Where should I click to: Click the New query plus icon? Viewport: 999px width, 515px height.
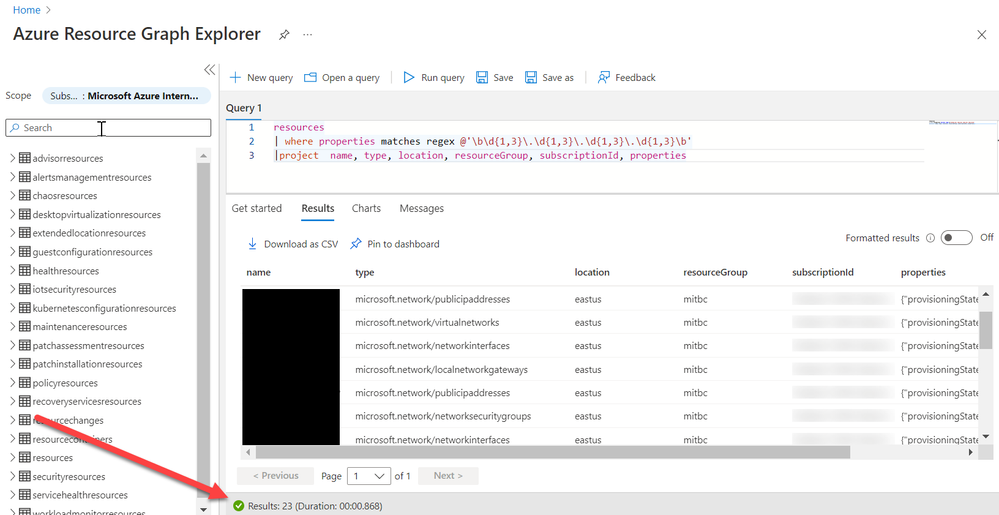click(x=235, y=77)
